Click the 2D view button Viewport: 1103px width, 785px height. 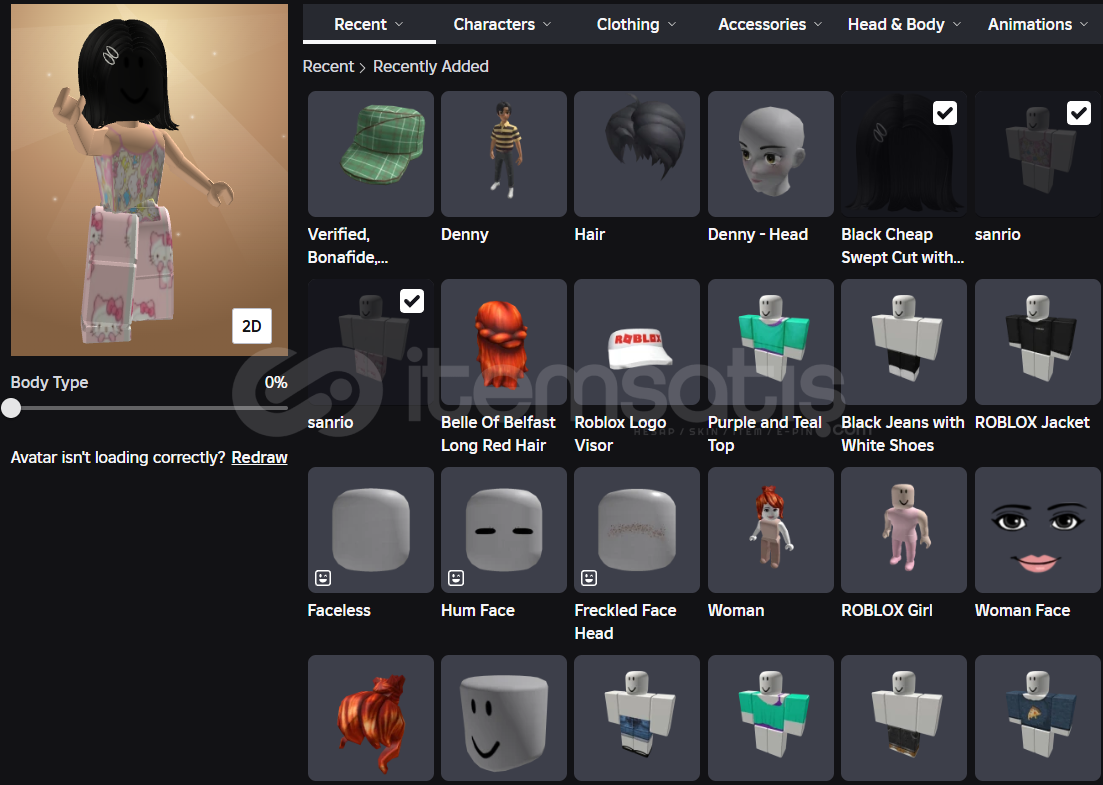252,326
